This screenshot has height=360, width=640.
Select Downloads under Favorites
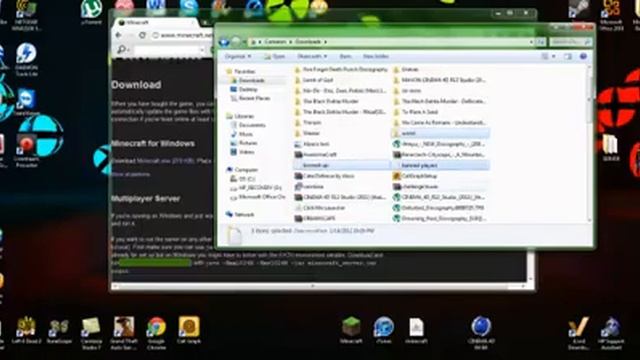pos(251,80)
